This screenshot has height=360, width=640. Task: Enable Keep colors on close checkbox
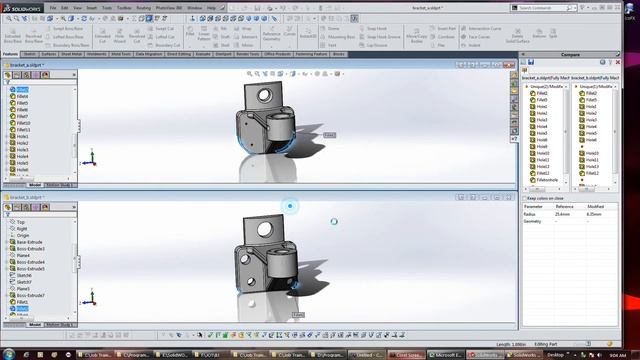click(x=525, y=198)
